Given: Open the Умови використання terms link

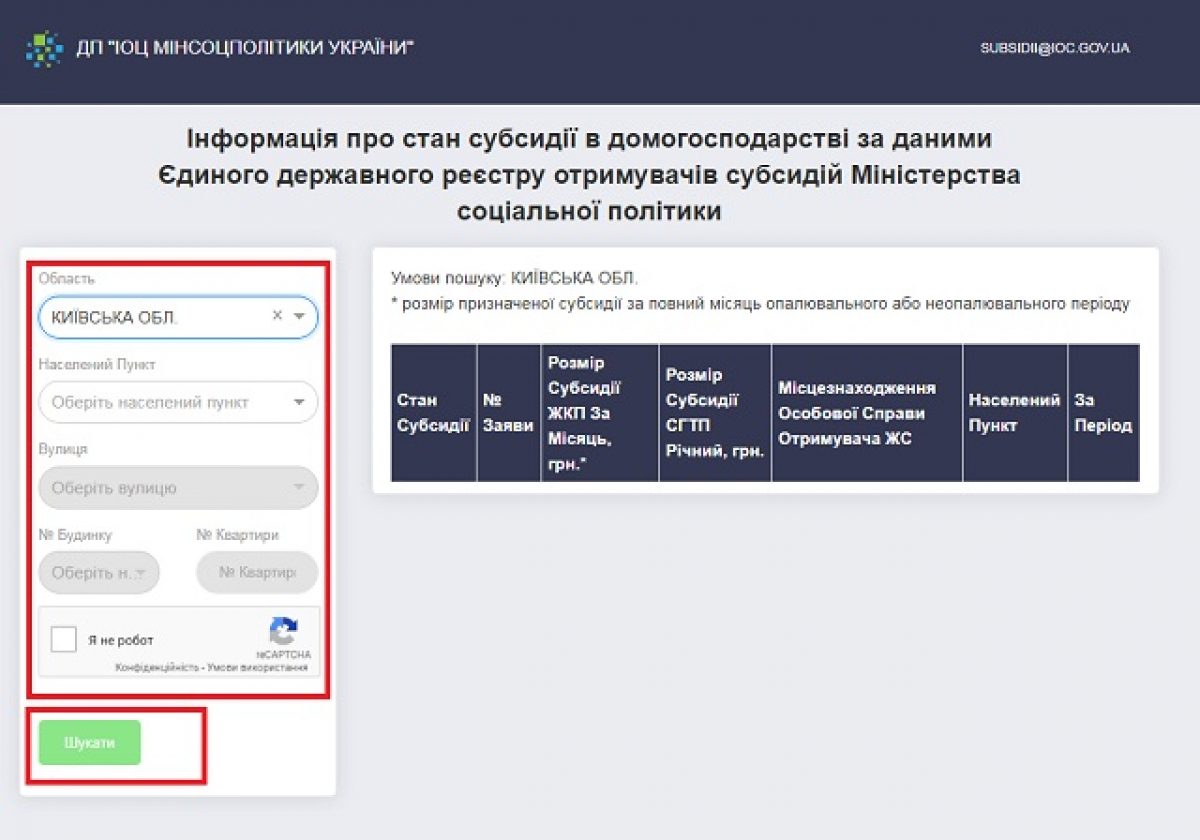Looking at the screenshot, I should tap(257, 667).
